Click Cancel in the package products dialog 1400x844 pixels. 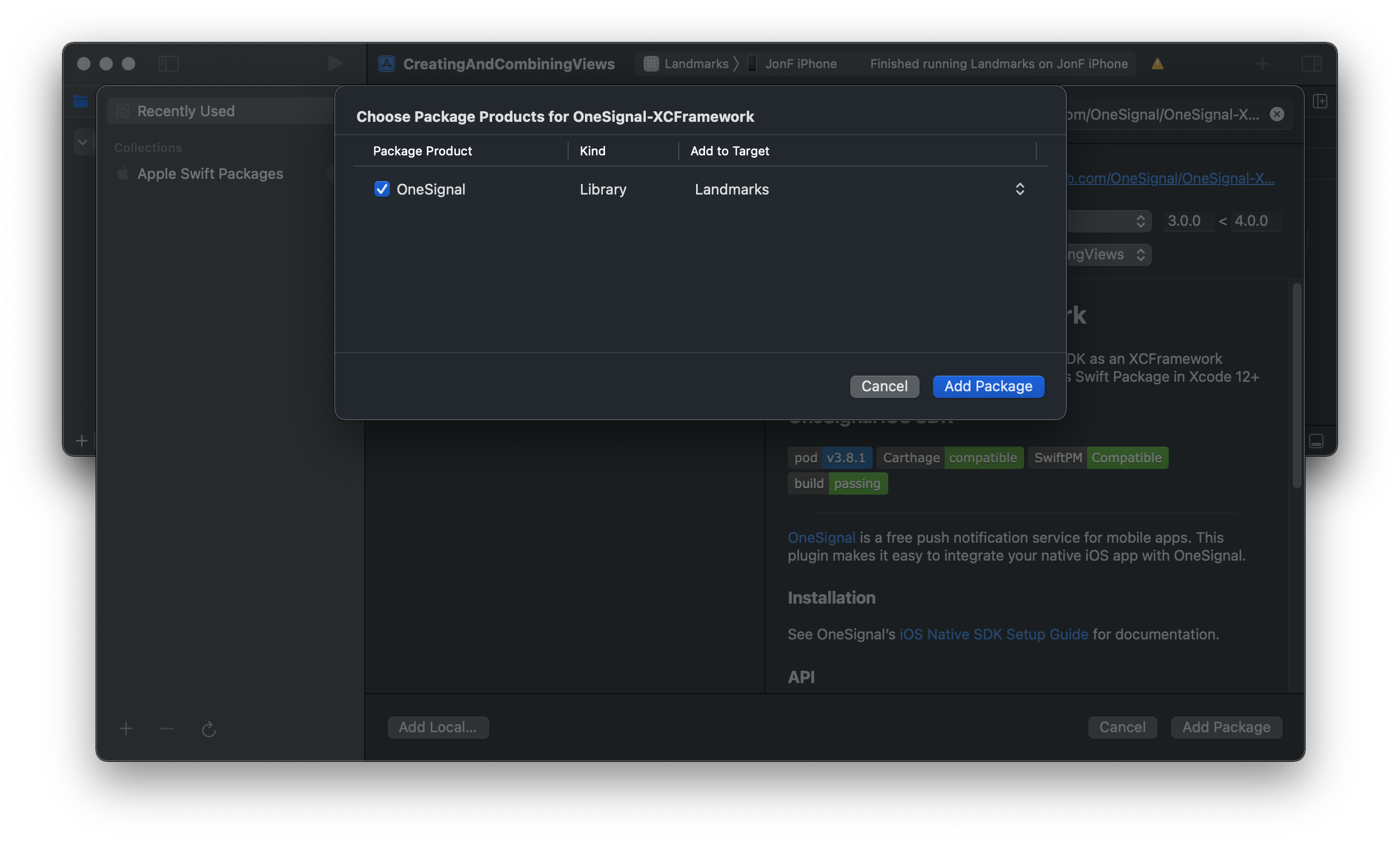[884, 386]
